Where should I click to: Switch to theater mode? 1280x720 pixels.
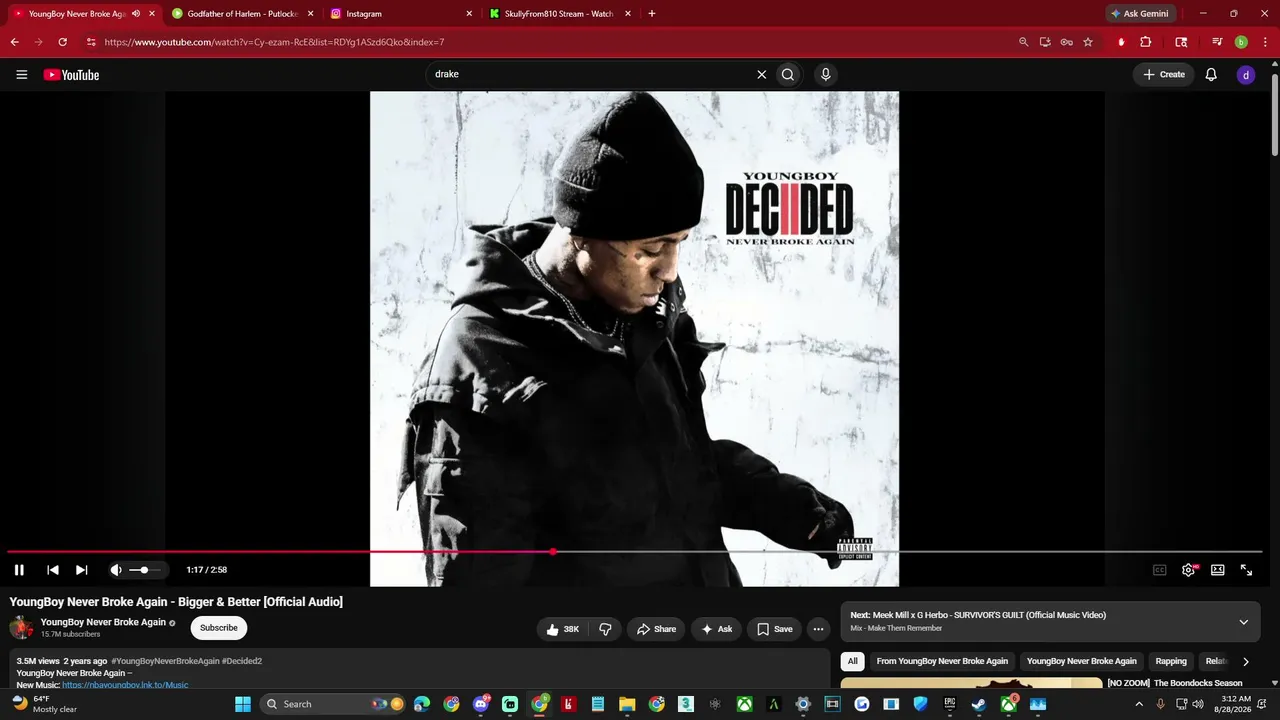click(x=1218, y=570)
